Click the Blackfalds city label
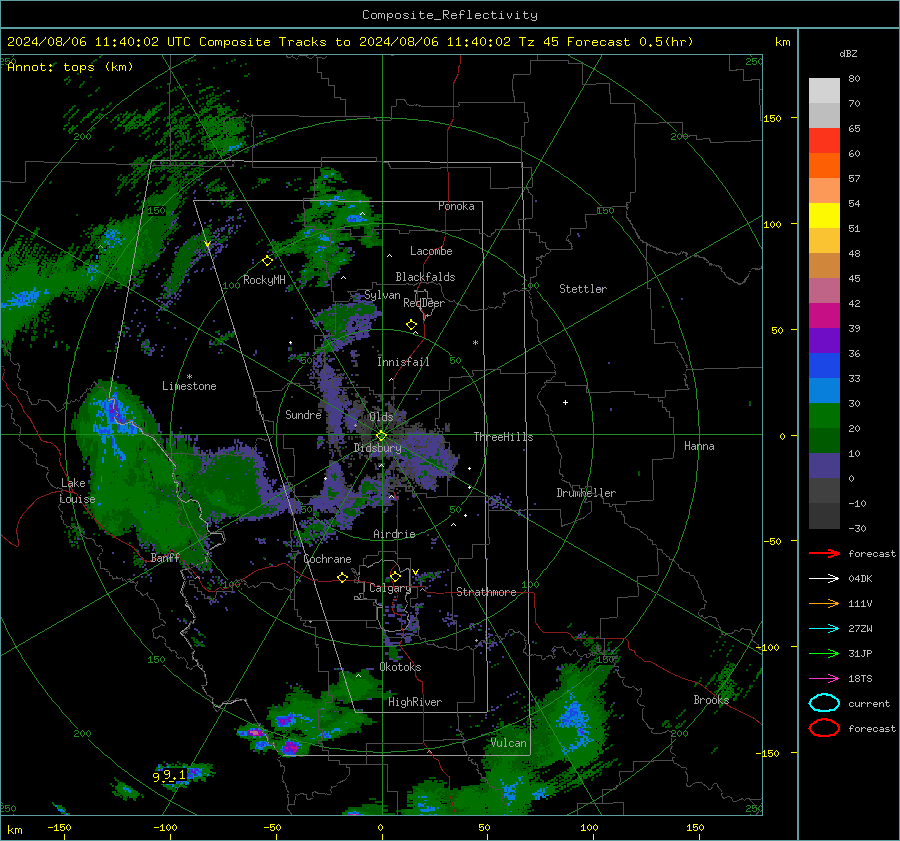 coord(425,277)
